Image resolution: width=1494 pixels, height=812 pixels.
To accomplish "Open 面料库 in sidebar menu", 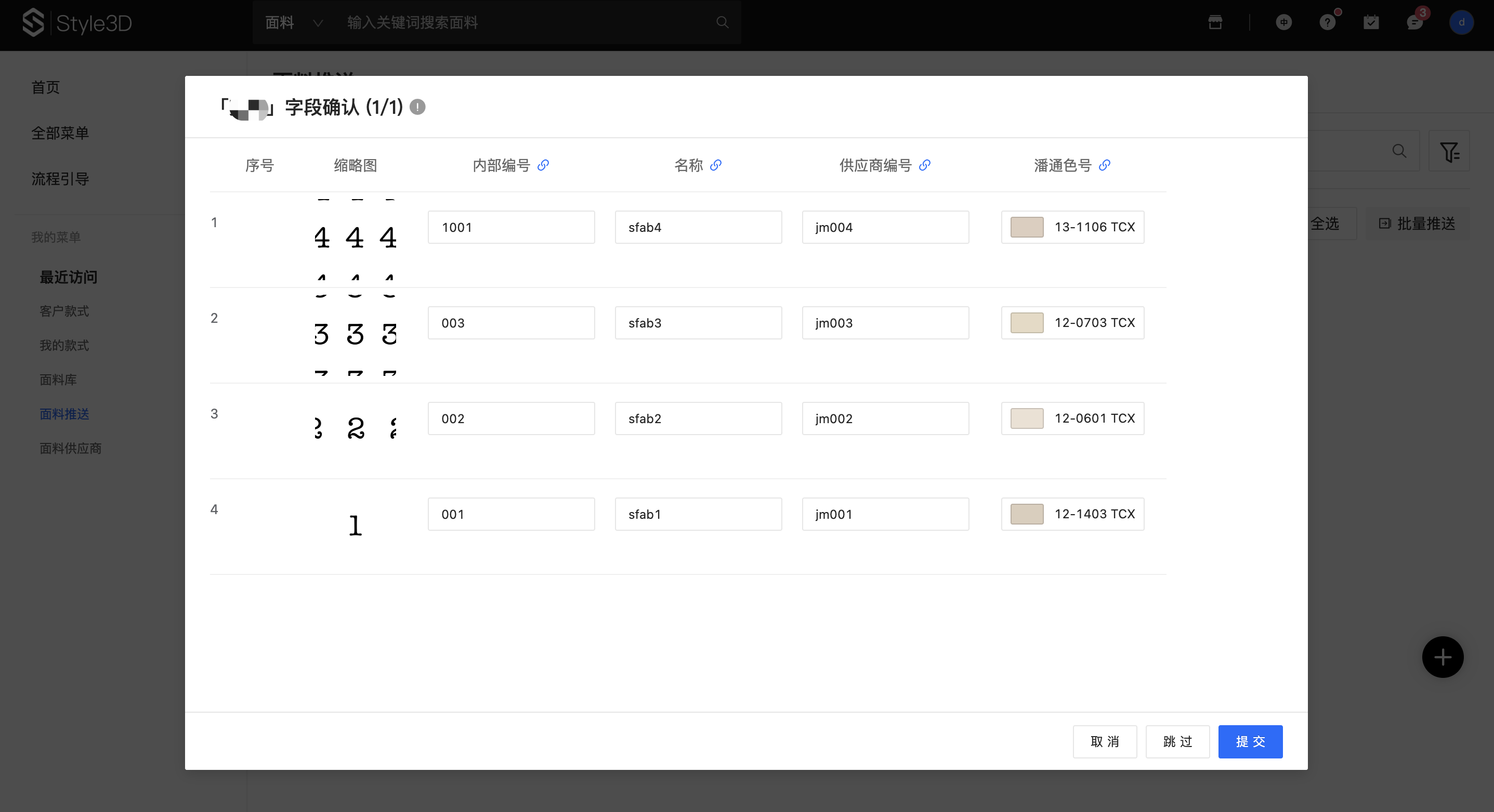I will pos(58,380).
